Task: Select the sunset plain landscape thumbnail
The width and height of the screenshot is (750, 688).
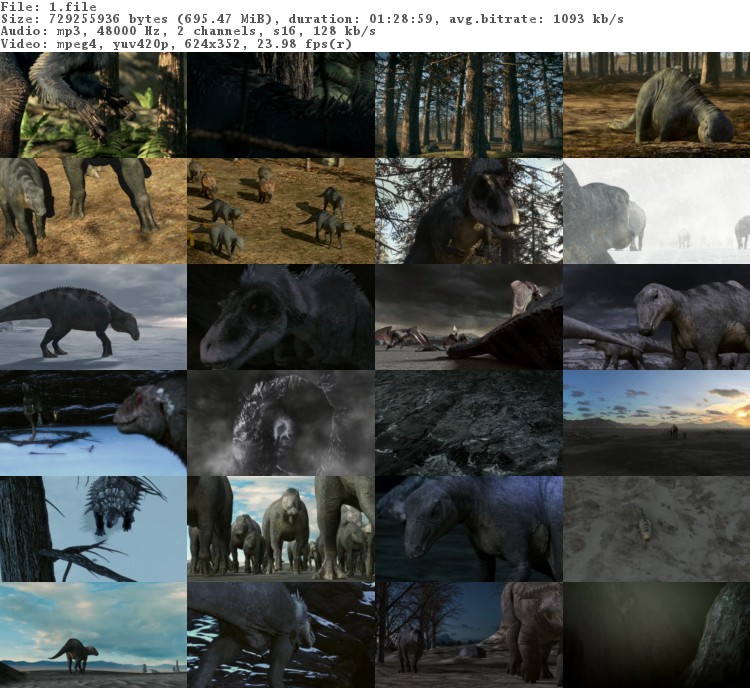Action: 657,423
